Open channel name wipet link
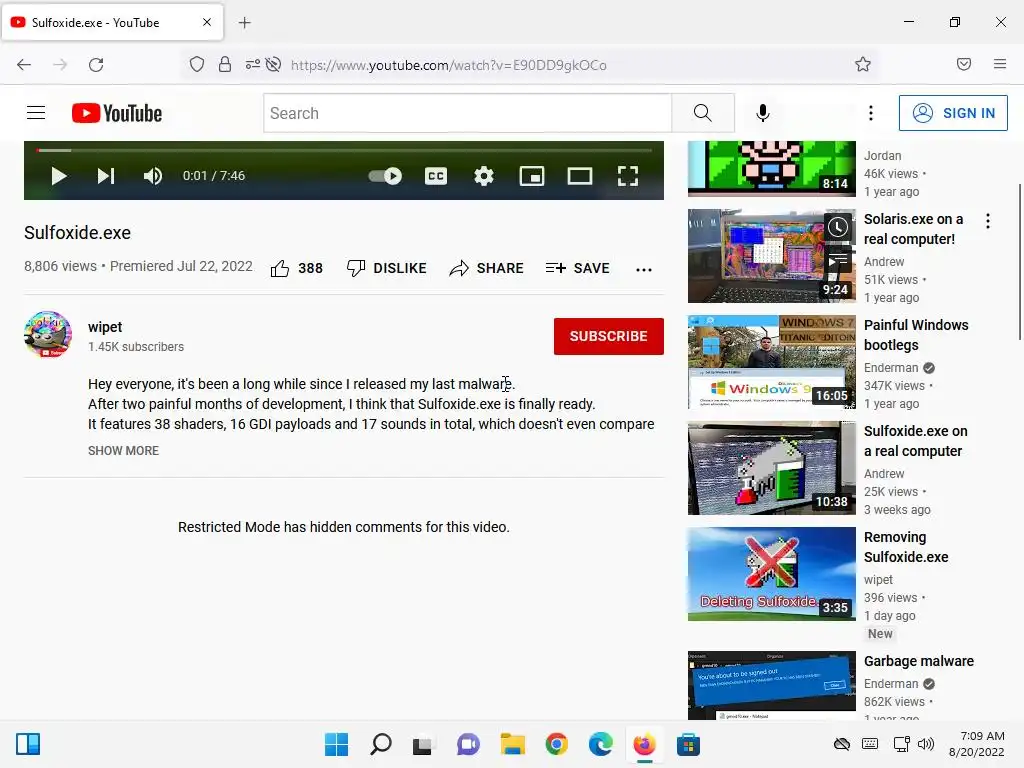 pyautogui.click(x=105, y=327)
